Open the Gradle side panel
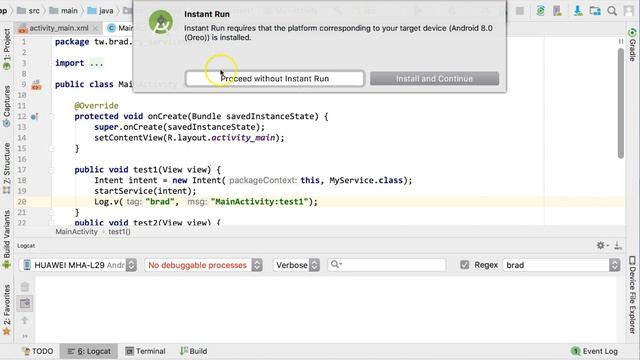 click(632, 45)
